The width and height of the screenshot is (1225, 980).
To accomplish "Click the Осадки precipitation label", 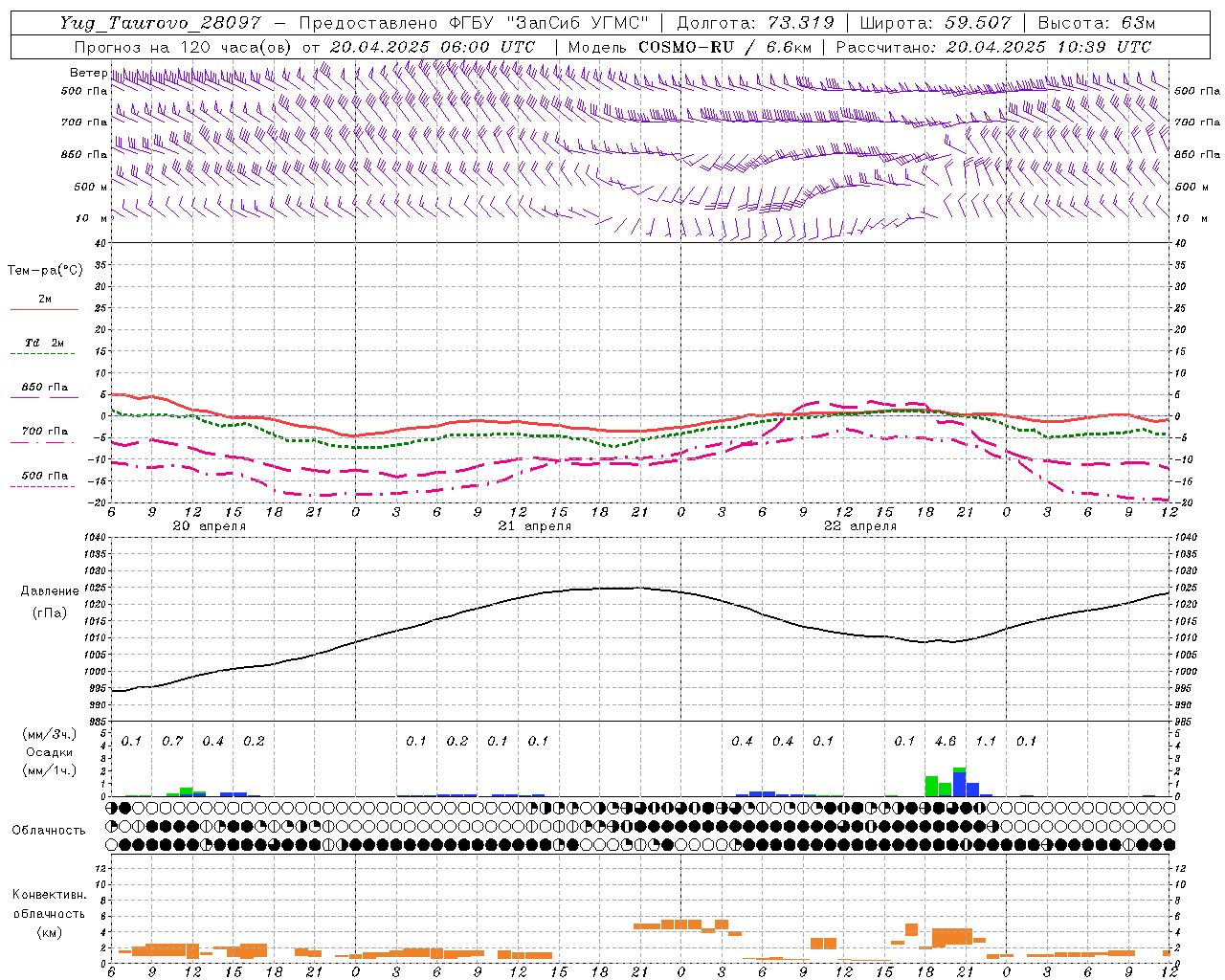I will (x=49, y=752).
